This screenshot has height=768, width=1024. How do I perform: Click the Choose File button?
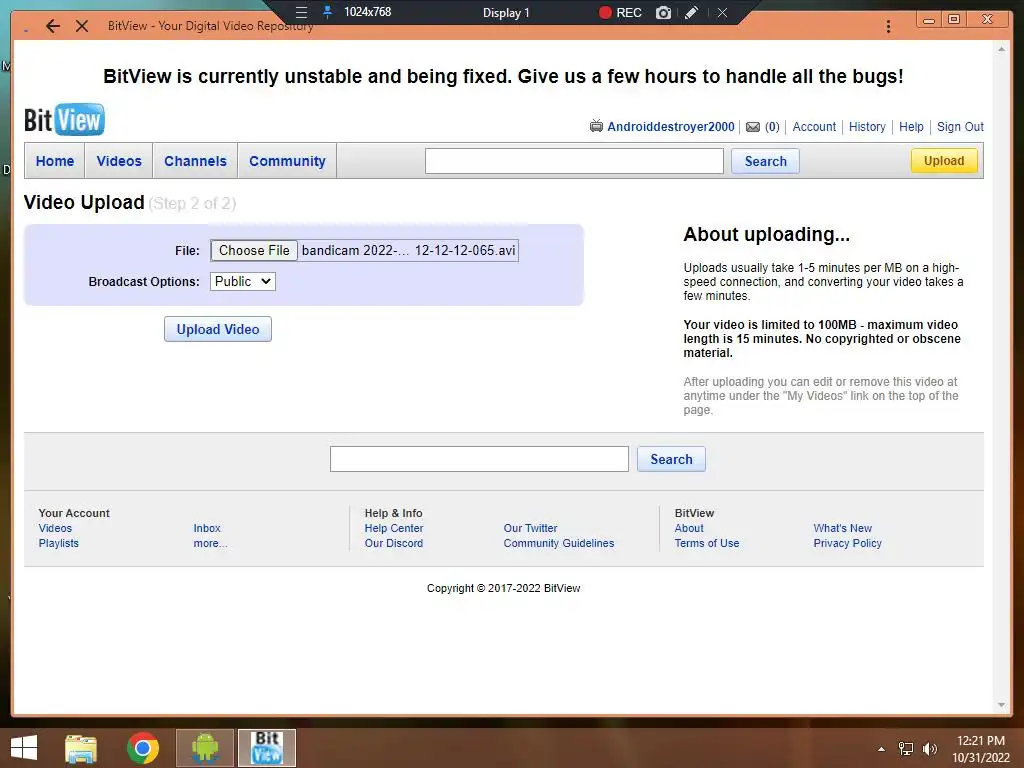coord(254,250)
